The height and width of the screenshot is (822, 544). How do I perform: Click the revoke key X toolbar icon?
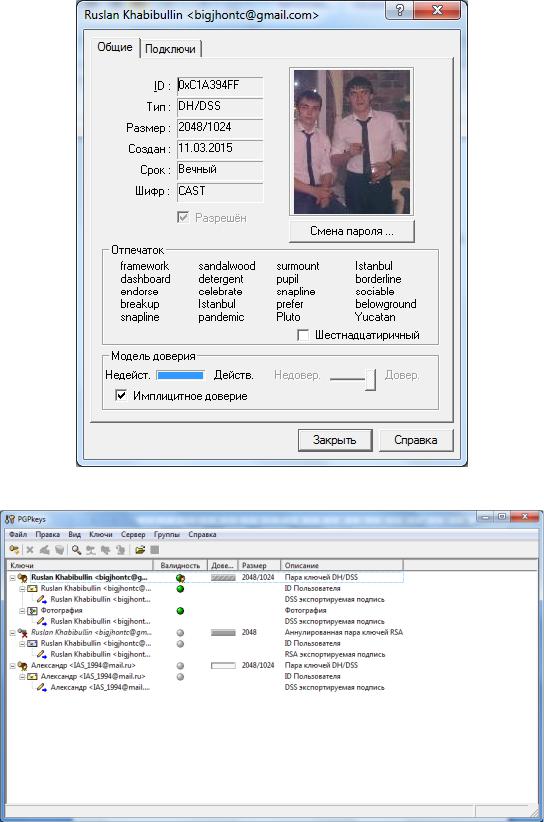click(30, 550)
